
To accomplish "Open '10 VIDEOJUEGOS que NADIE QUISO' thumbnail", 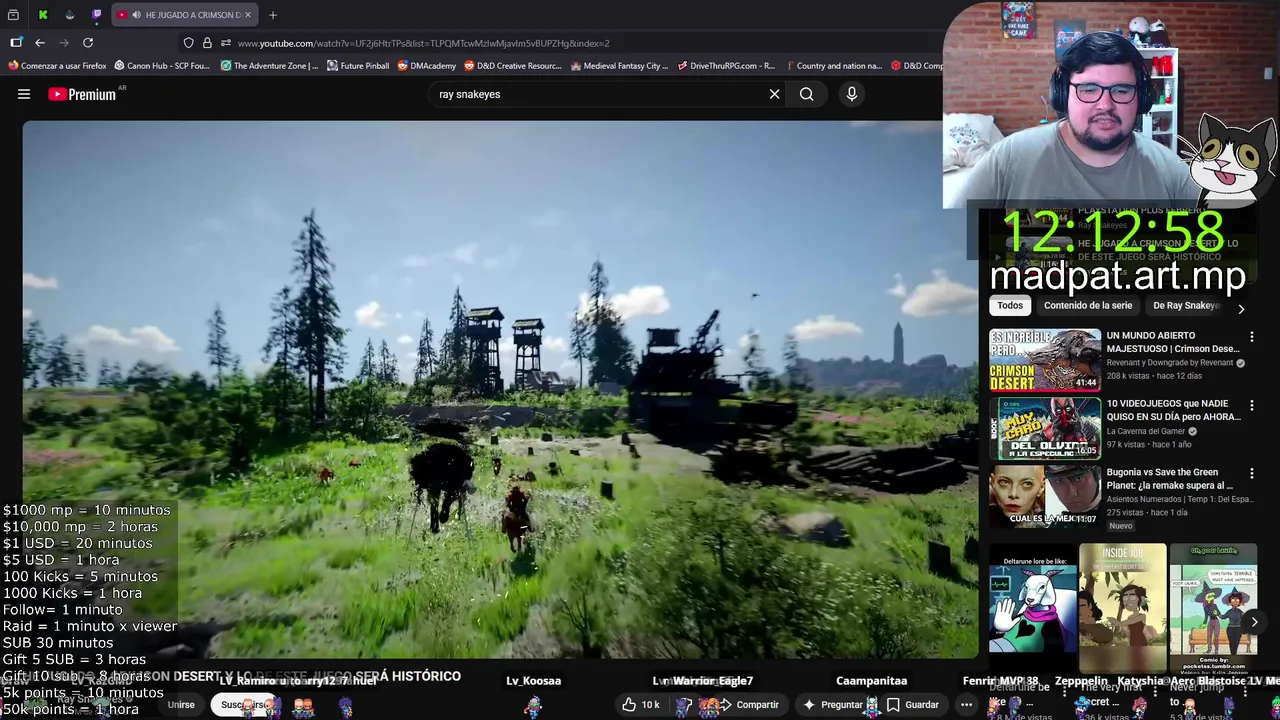I will pyautogui.click(x=1045, y=428).
